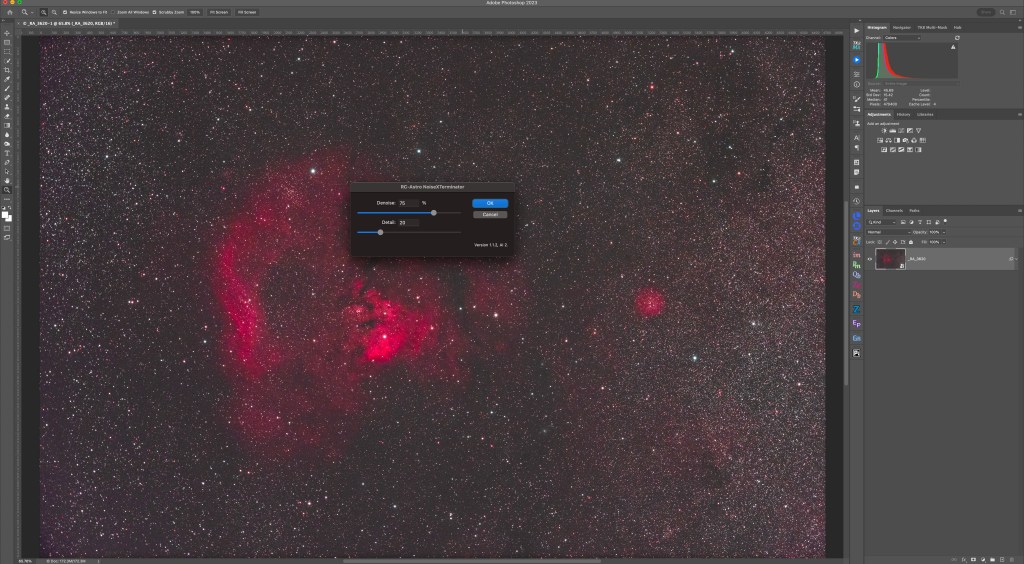Click the Detail value input field

(x=407, y=223)
